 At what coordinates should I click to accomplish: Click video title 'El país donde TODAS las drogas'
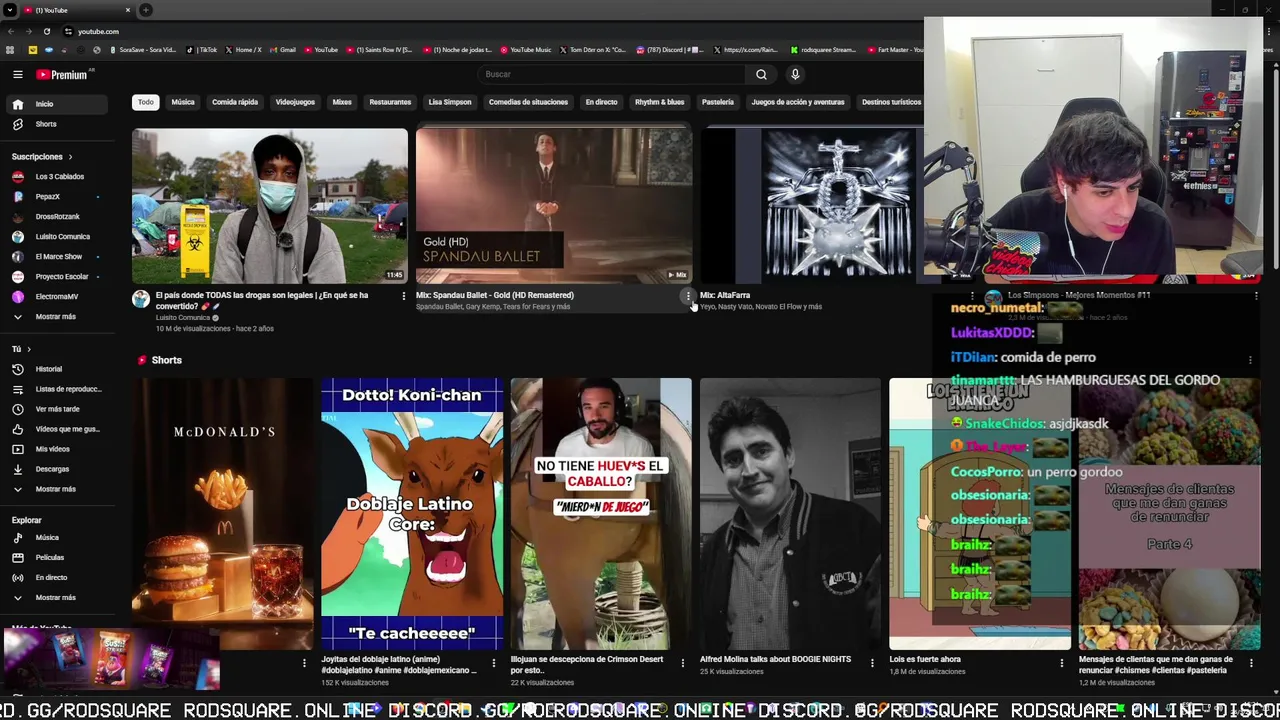pyautogui.click(x=262, y=300)
